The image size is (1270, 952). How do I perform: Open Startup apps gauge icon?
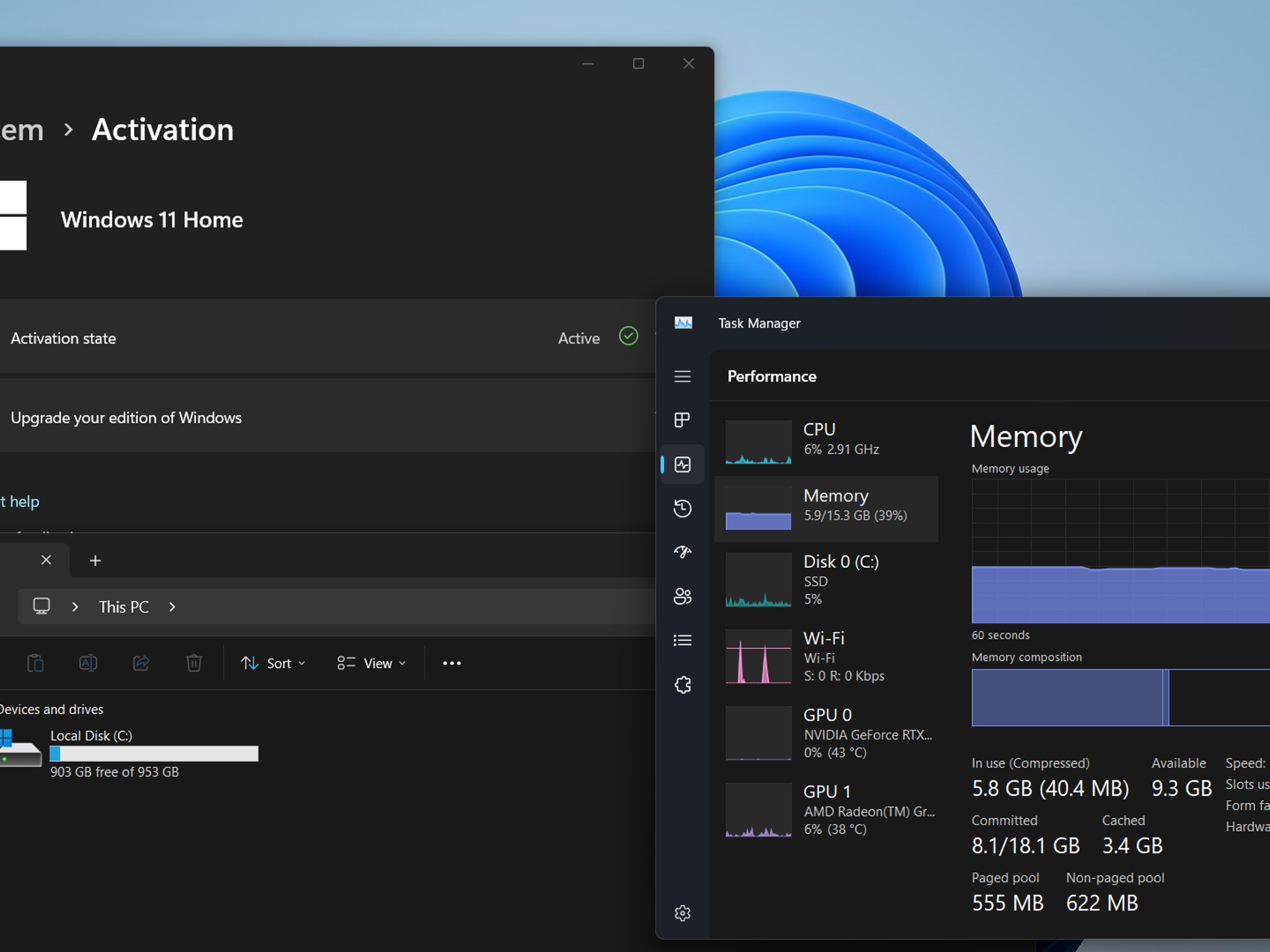pyautogui.click(x=682, y=552)
